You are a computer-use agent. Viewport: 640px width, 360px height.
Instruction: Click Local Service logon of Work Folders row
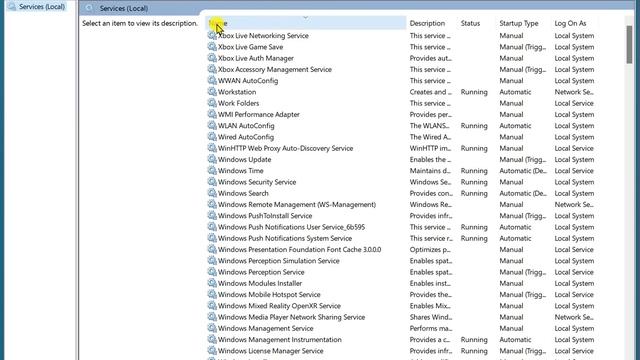coord(574,103)
